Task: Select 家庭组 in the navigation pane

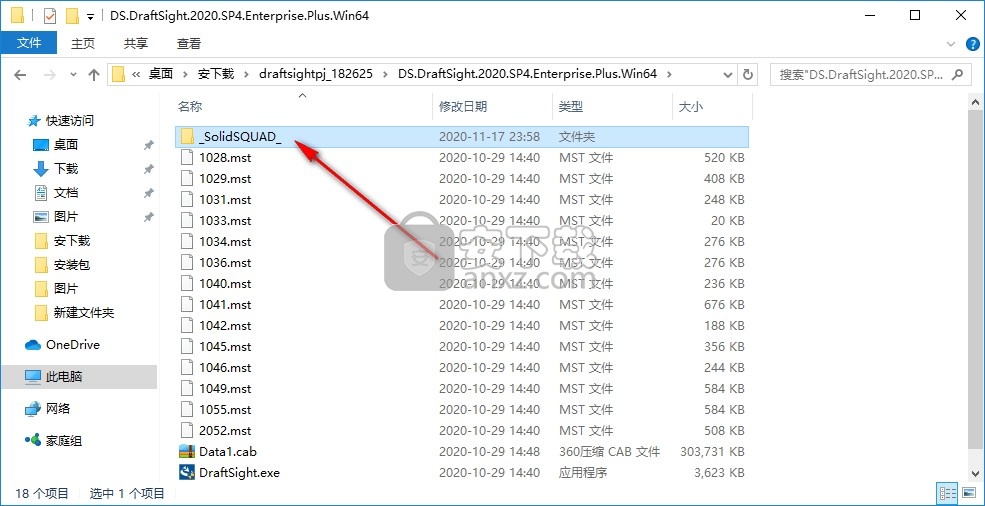Action: [63, 441]
